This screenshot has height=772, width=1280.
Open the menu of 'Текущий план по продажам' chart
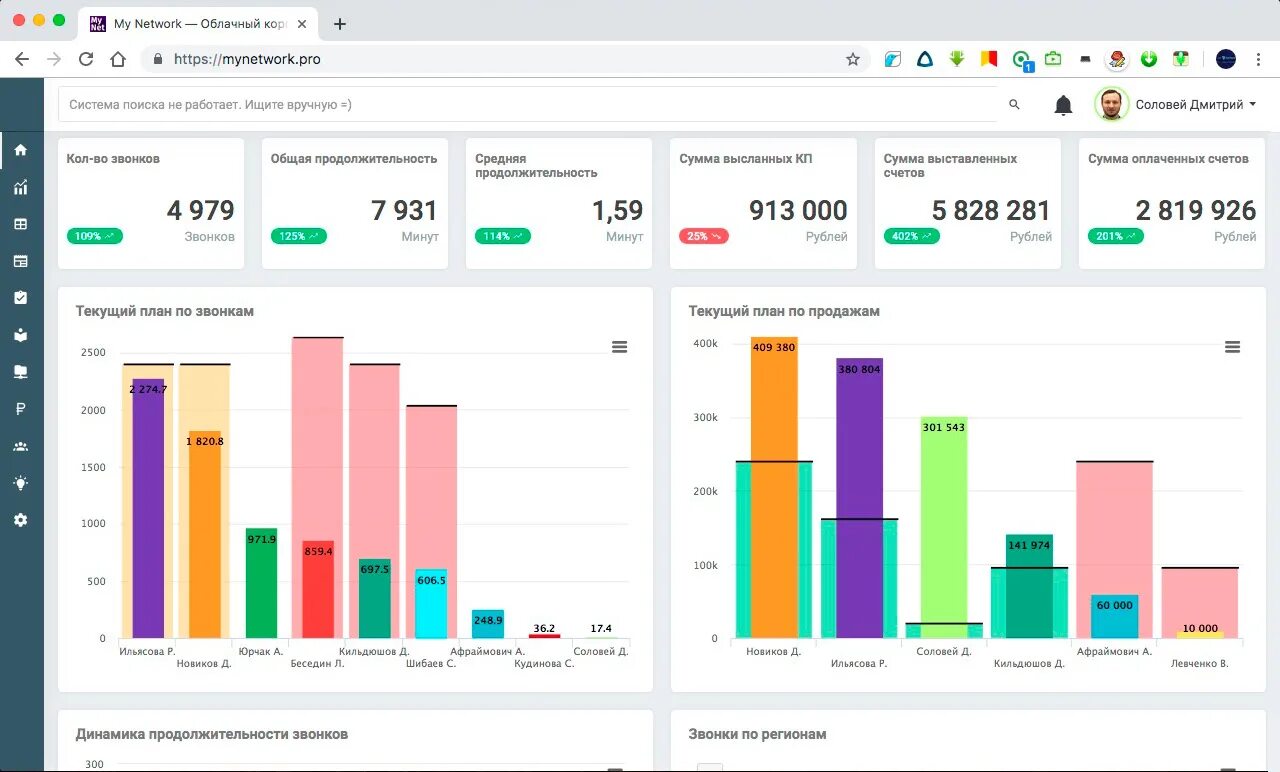1232,347
